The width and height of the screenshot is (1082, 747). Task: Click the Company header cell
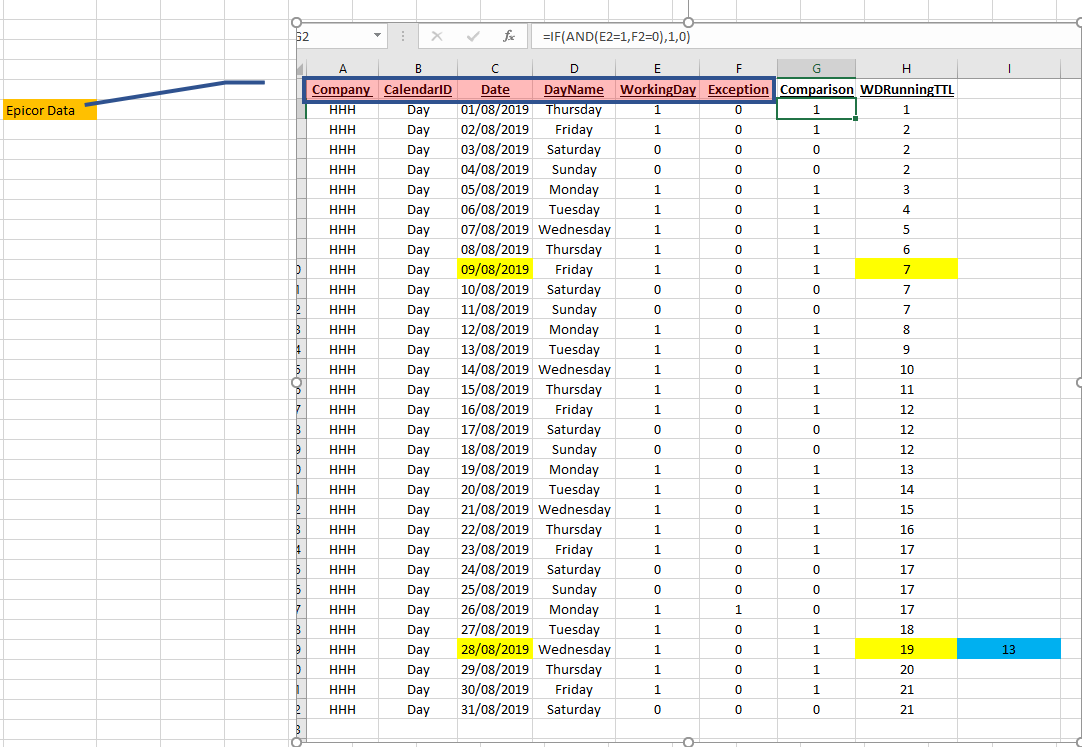click(342, 90)
